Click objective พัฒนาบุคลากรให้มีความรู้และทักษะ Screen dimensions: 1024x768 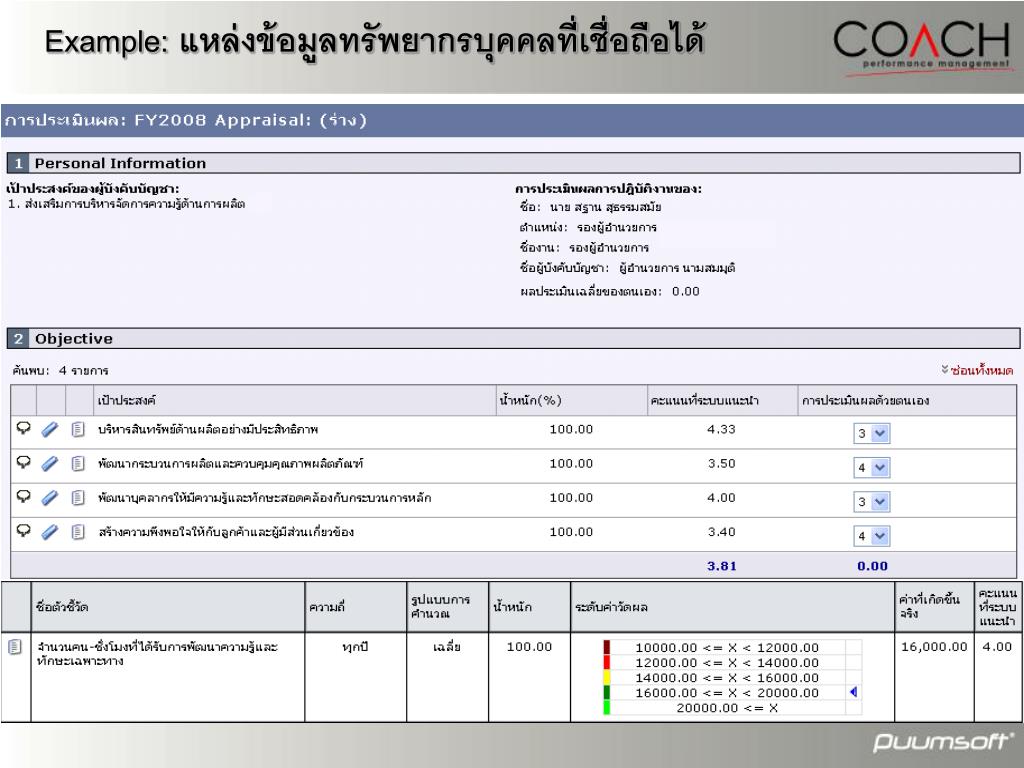click(264, 498)
